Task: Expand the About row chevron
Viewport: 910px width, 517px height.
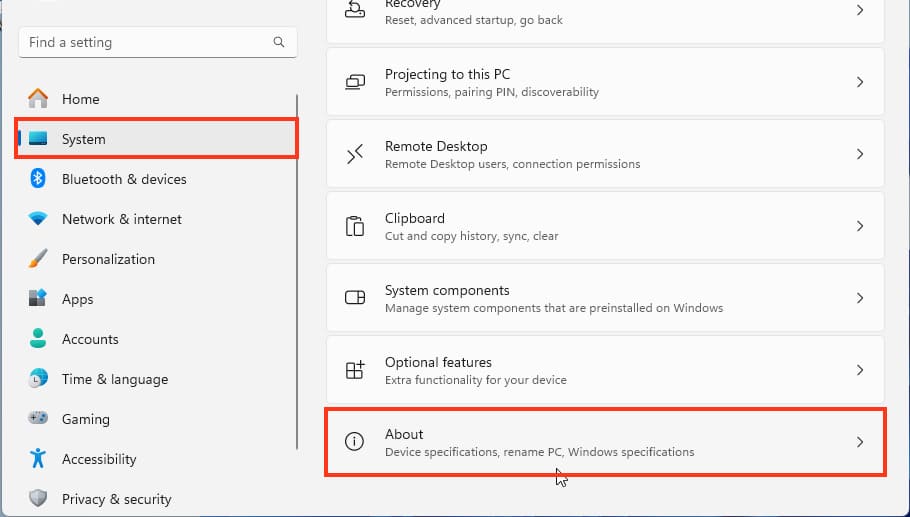Action: coord(859,442)
